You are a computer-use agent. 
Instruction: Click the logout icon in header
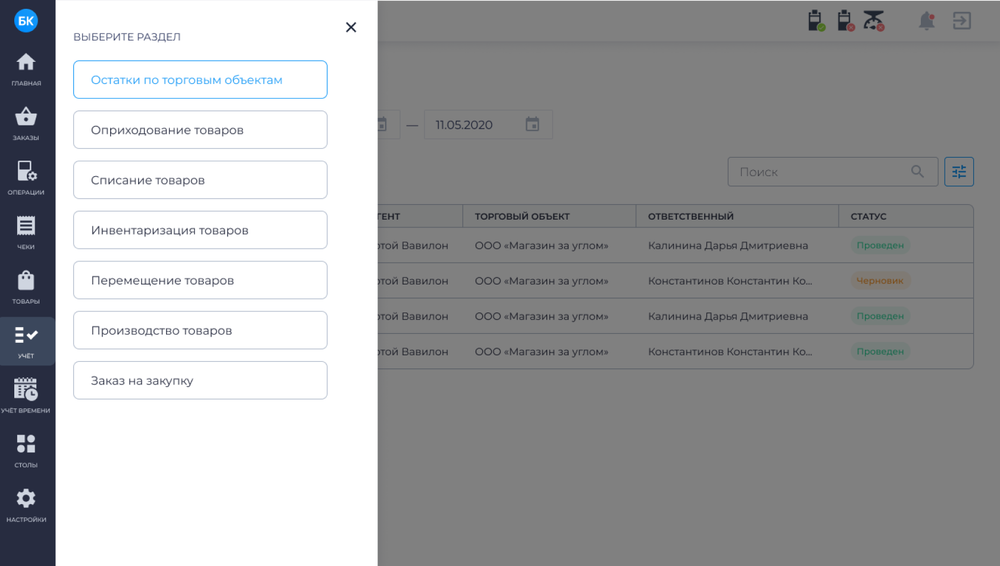click(962, 21)
